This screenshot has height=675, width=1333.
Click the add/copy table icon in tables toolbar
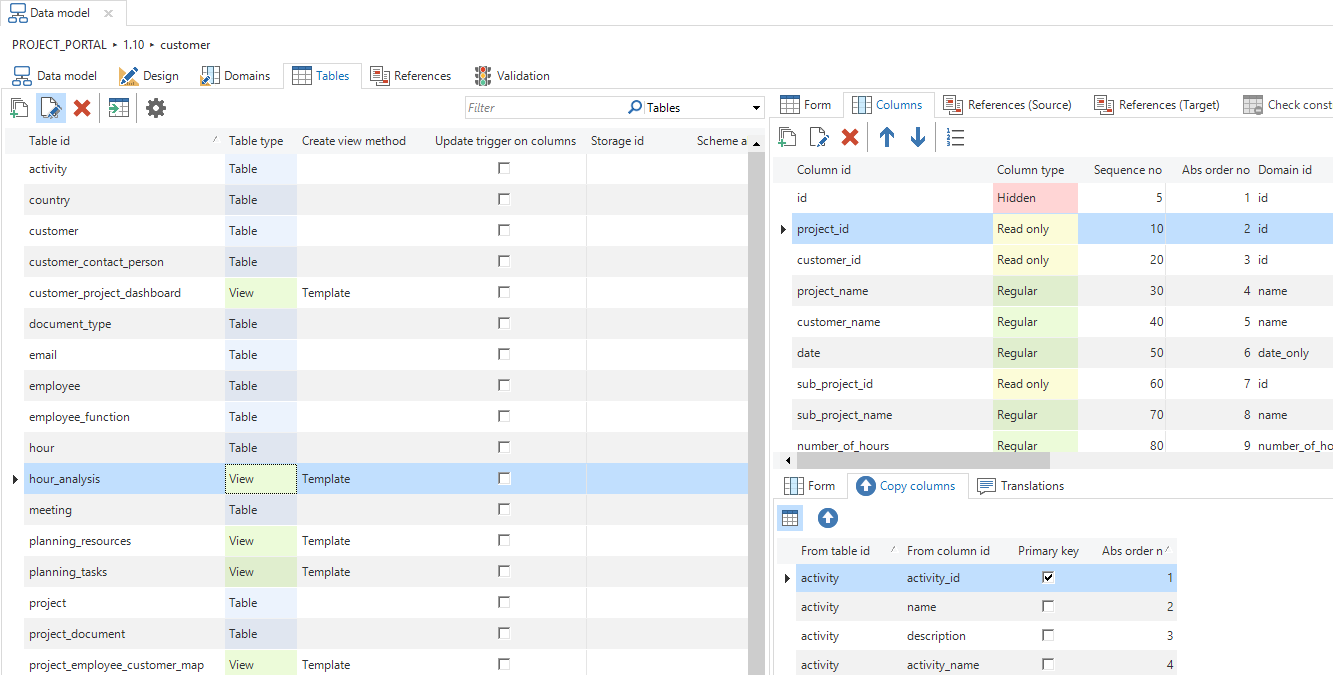point(20,108)
